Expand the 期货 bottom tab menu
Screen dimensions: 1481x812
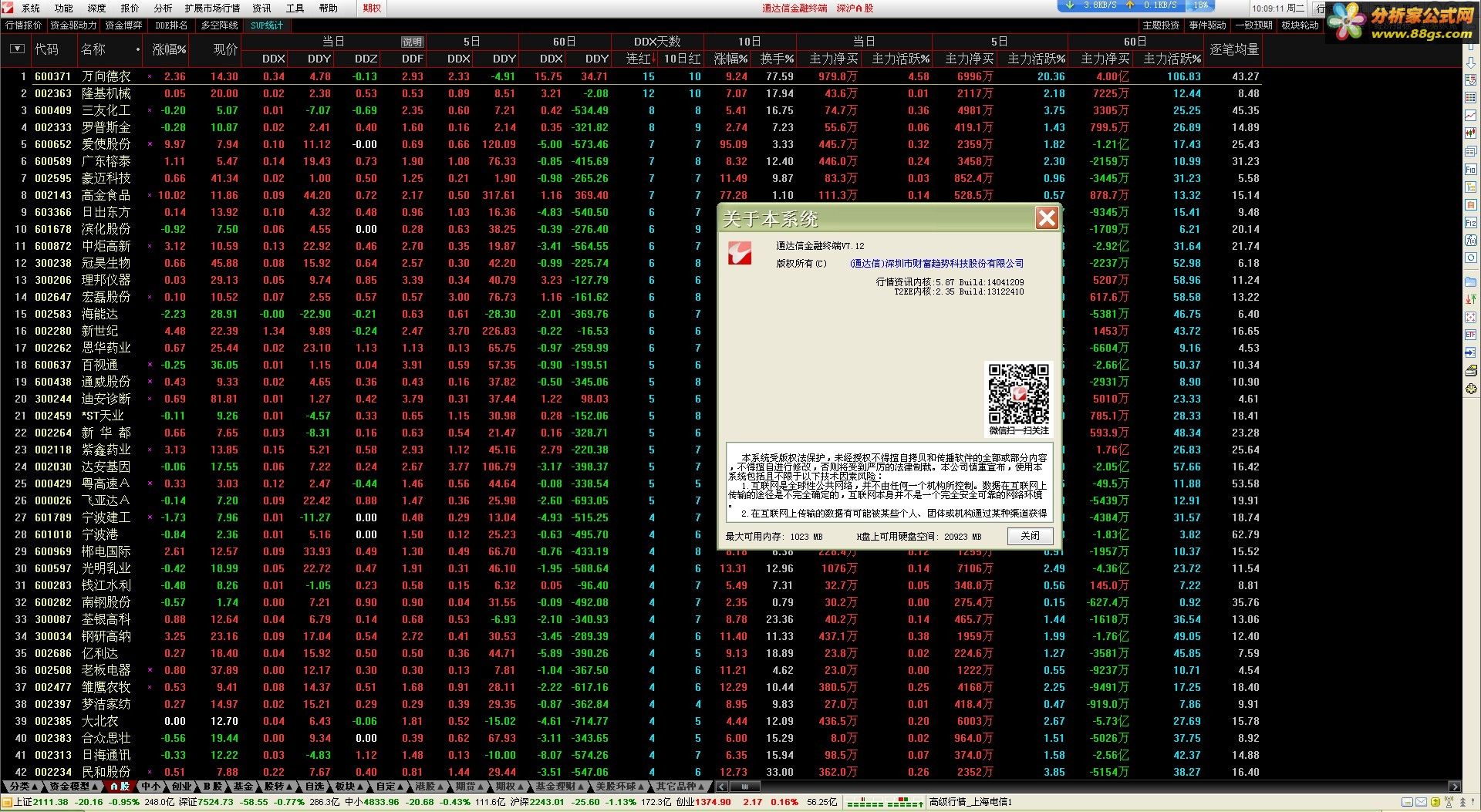click(471, 787)
